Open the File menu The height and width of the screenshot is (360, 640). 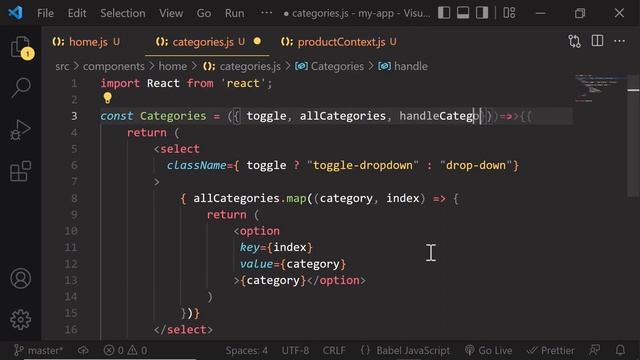[x=45, y=13]
